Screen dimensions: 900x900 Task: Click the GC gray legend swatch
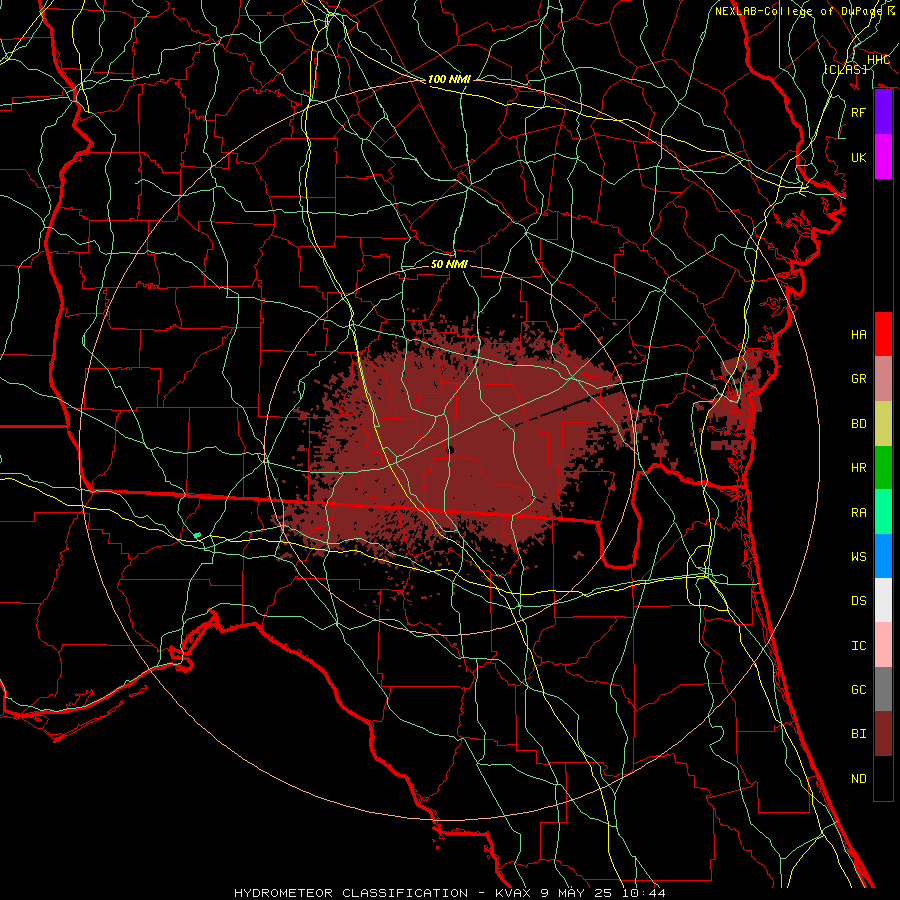(883, 689)
